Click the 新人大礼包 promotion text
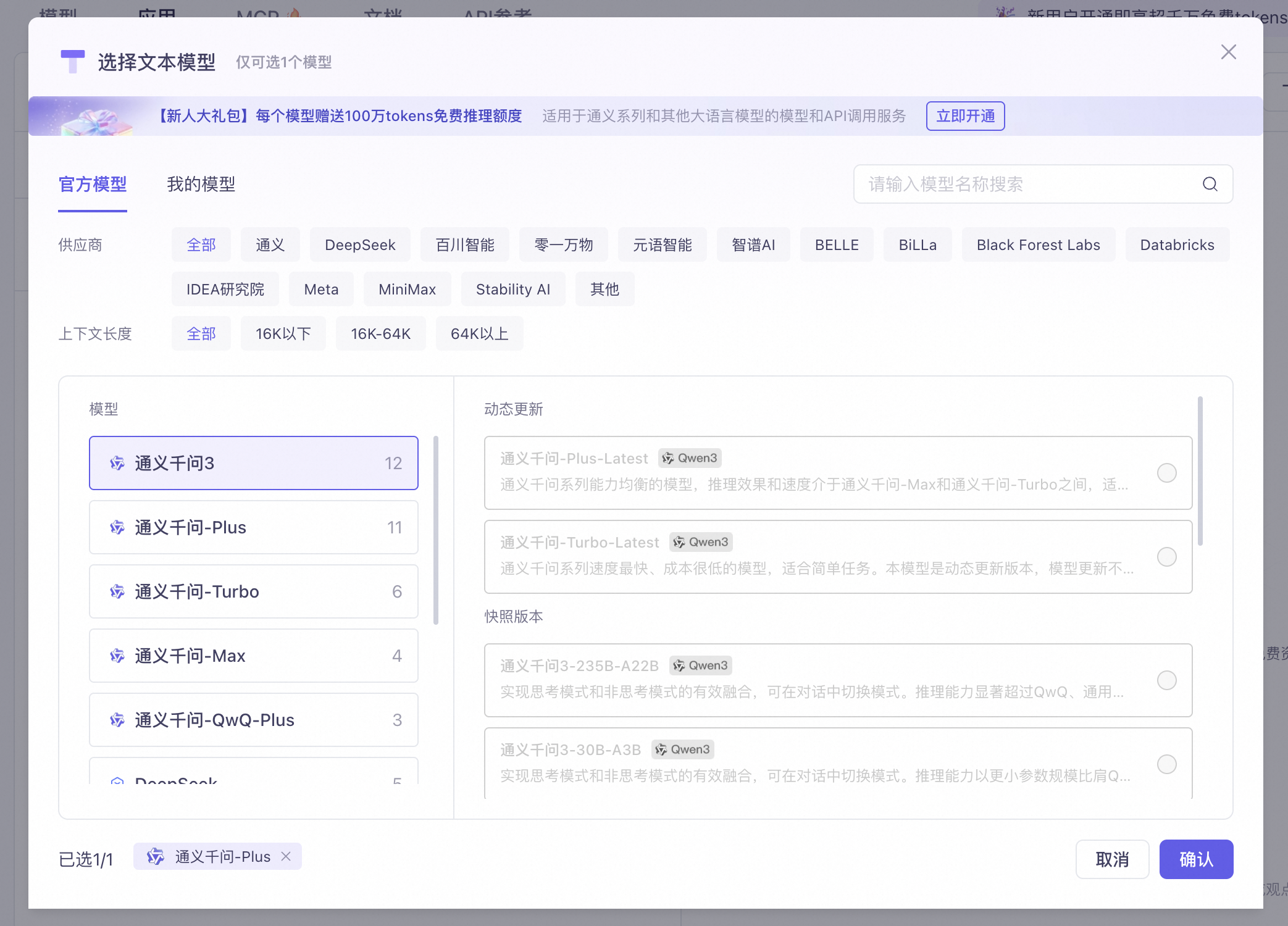 point(338,116)
